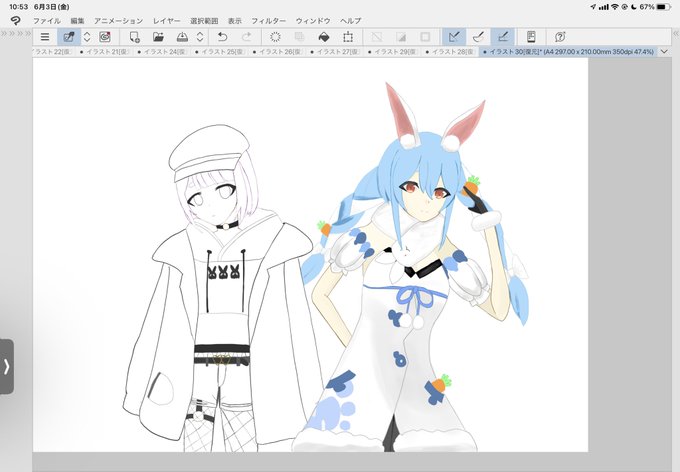Switch to the イラスト25 tab

pos(220,52)
